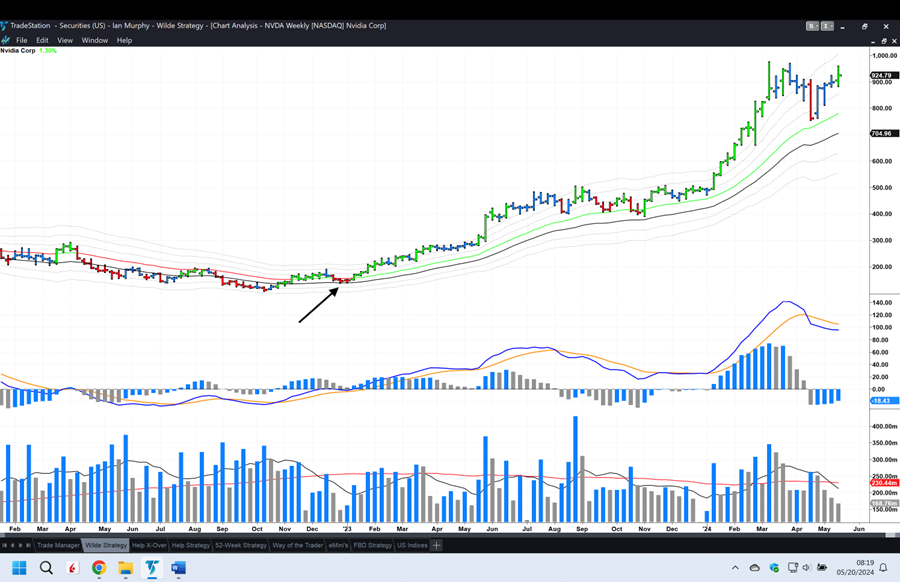Open the File menu
Image resolution: width=900 pixels, height=582 pixels.
[22, 40]
